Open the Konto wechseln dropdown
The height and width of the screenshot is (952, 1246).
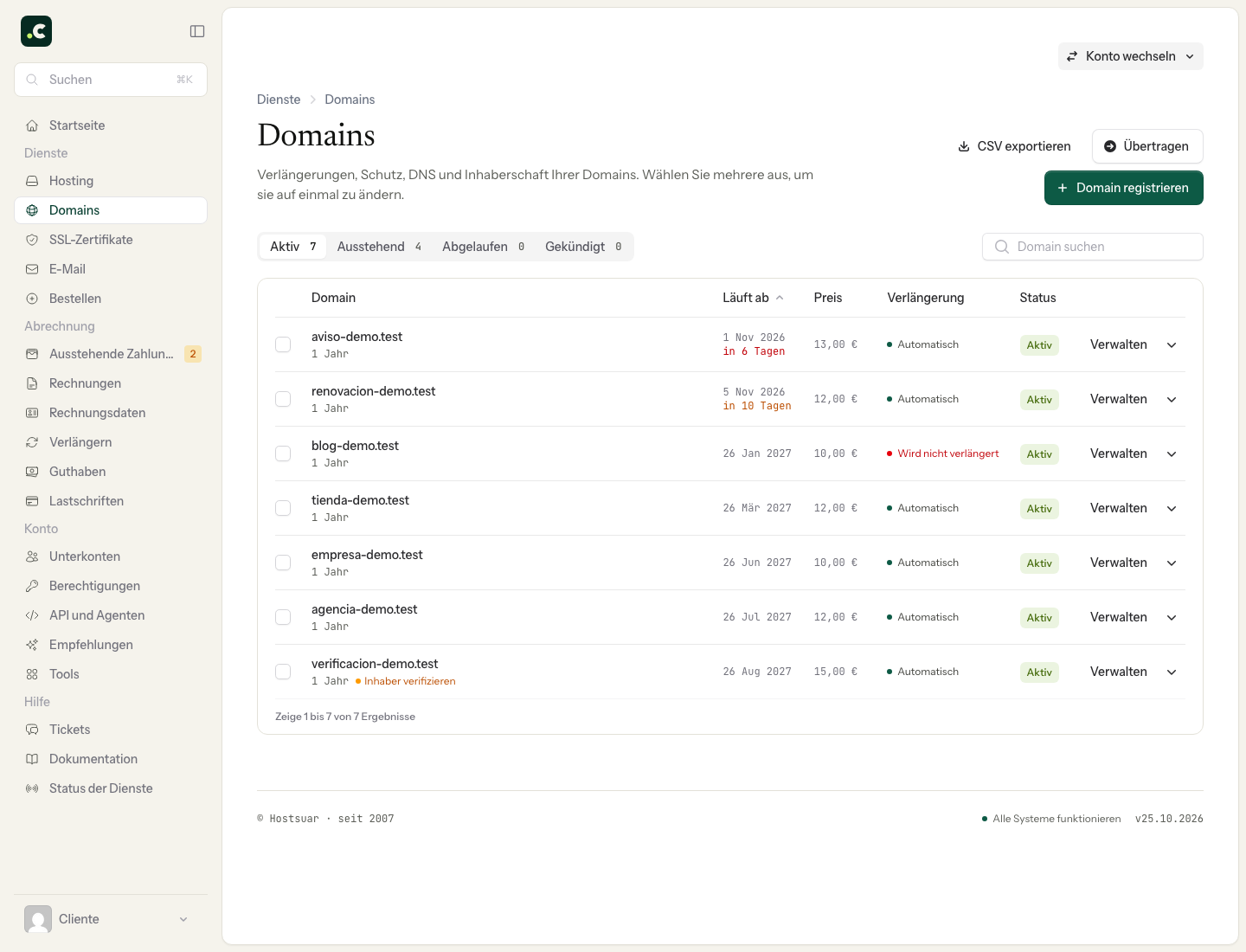[x=1131, y=56]
